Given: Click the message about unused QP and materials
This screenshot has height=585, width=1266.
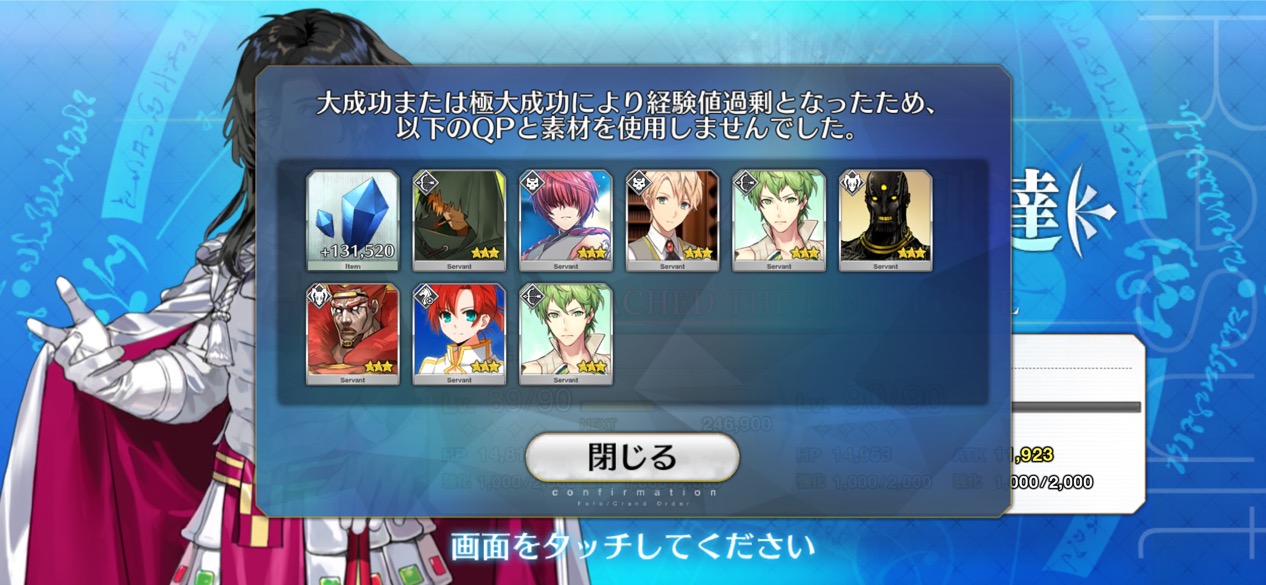Looking at the screenshot, I should (x=632, y=116).
